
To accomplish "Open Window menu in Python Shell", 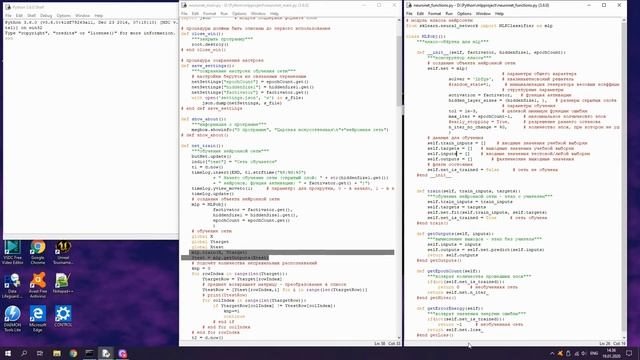I will [x=82, y=16].
